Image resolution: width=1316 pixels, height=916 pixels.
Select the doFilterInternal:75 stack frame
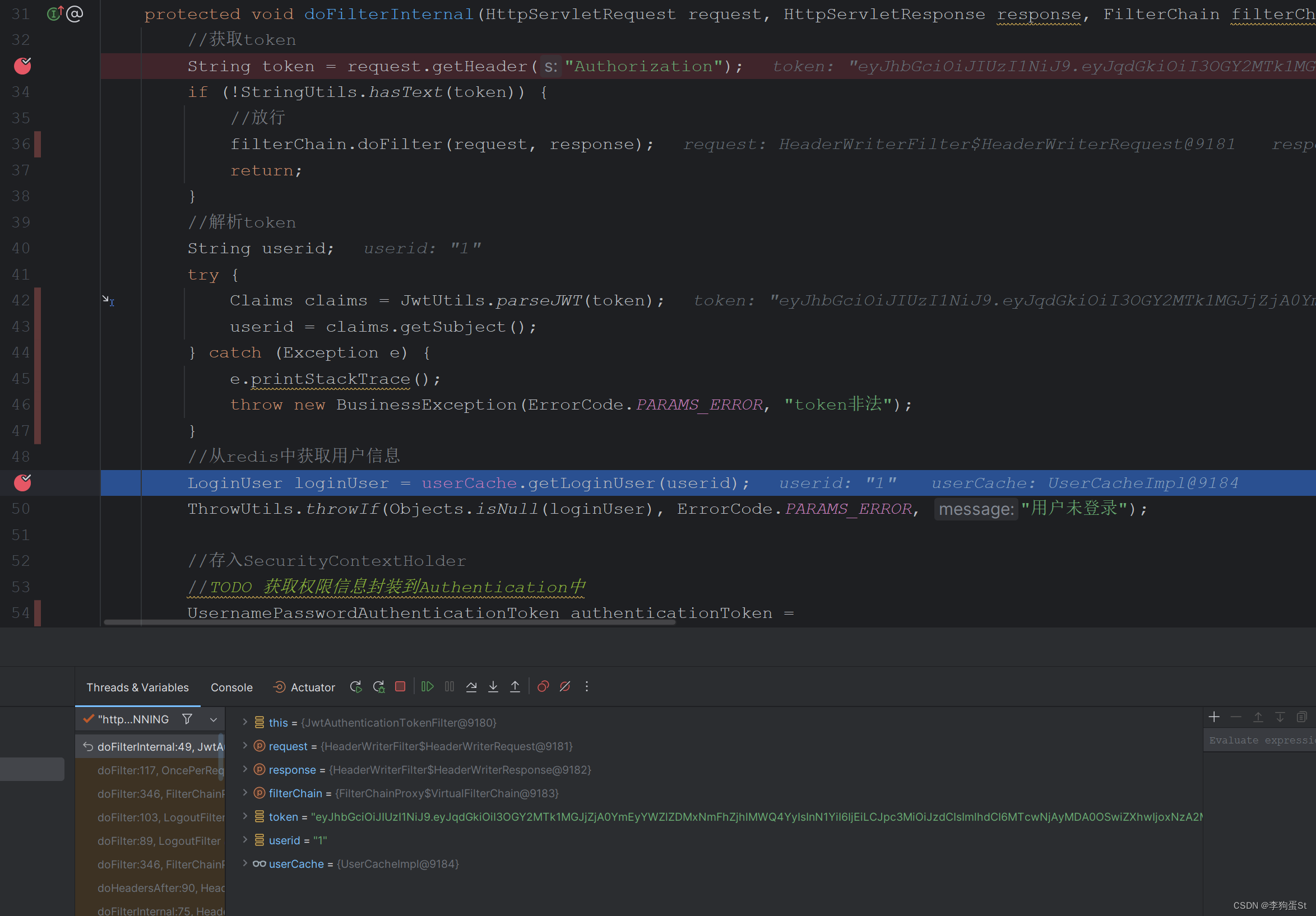[x=150, y=910]
